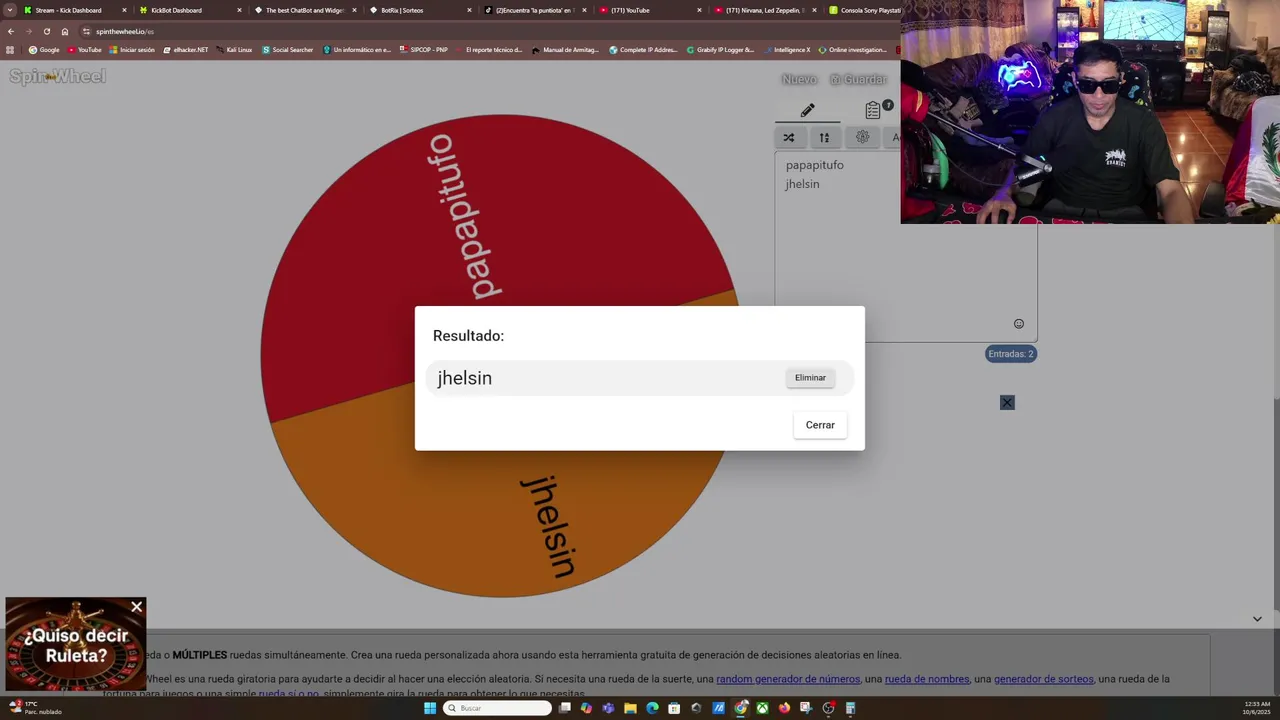Open Microsoft Store from the taskbar
Image resolution: width=1280 pixels, height=720 pixels.
pos(674,708)
